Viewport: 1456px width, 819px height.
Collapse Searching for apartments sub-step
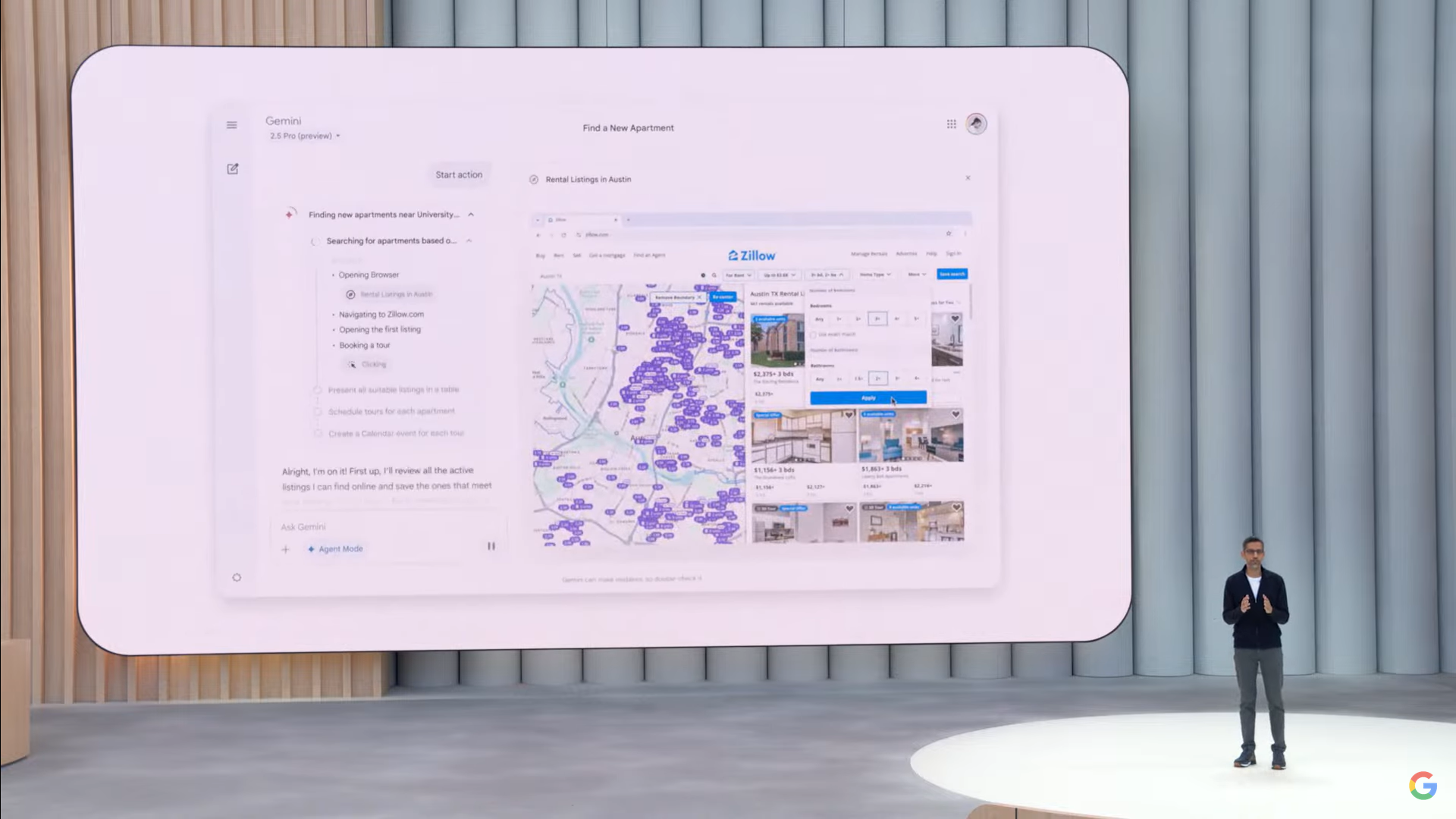[469, 241]
